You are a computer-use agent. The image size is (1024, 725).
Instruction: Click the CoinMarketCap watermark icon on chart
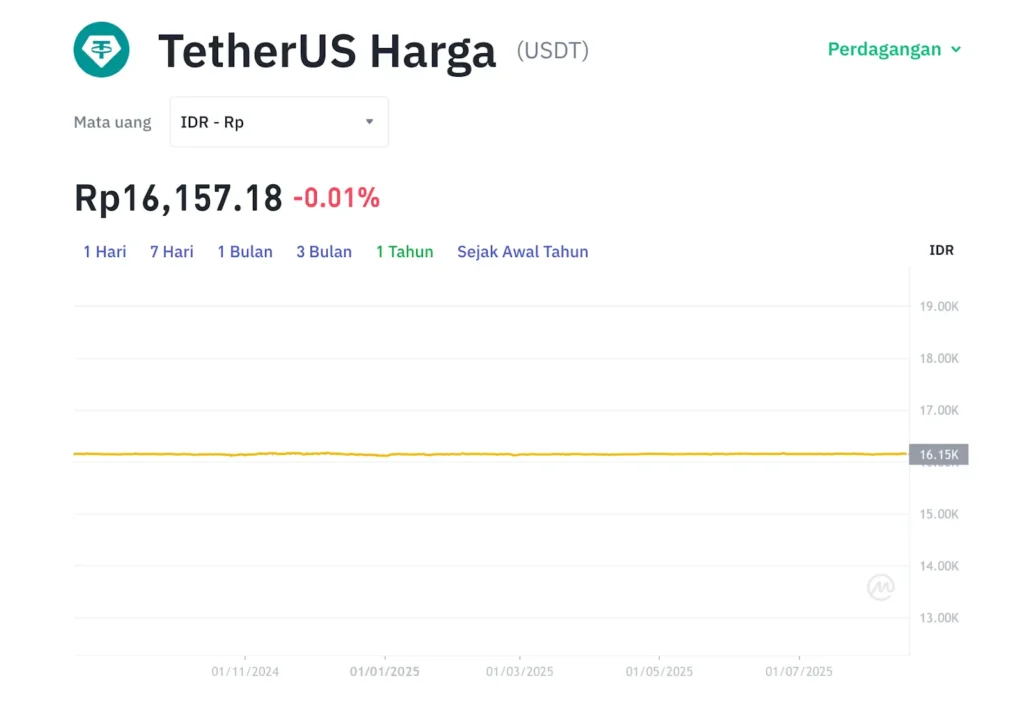click(x=880, y=587)
